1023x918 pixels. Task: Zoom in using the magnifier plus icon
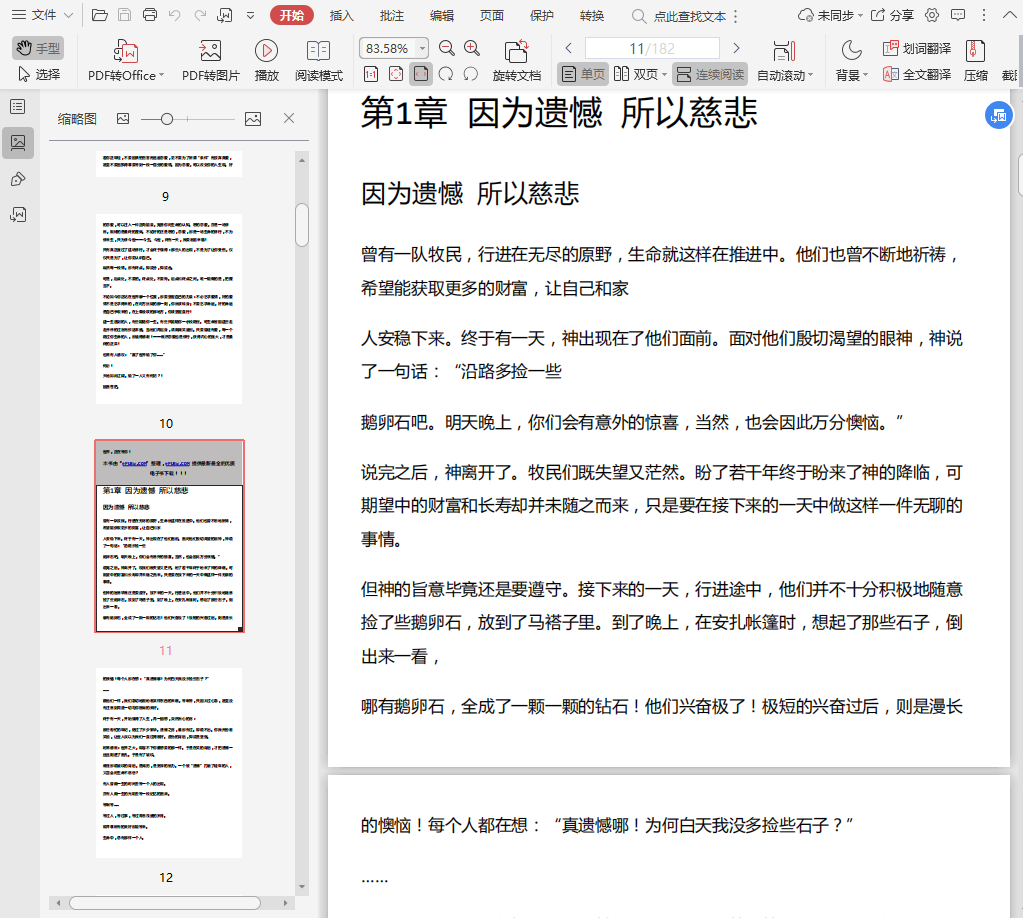pos(472,48)
